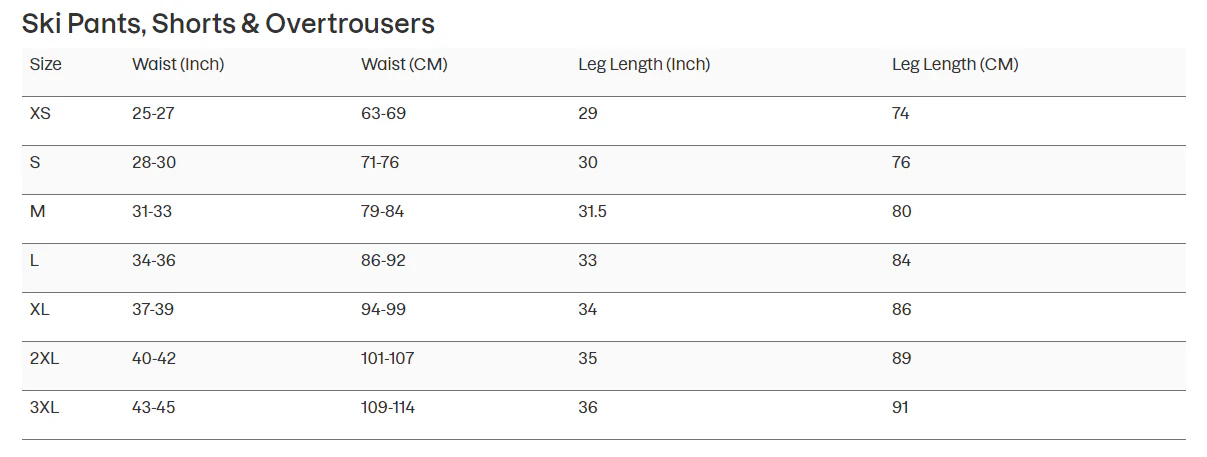Click the 91 leg length CM value
1207x457 pixels.
pyautogui.click(x=900, y=408)
